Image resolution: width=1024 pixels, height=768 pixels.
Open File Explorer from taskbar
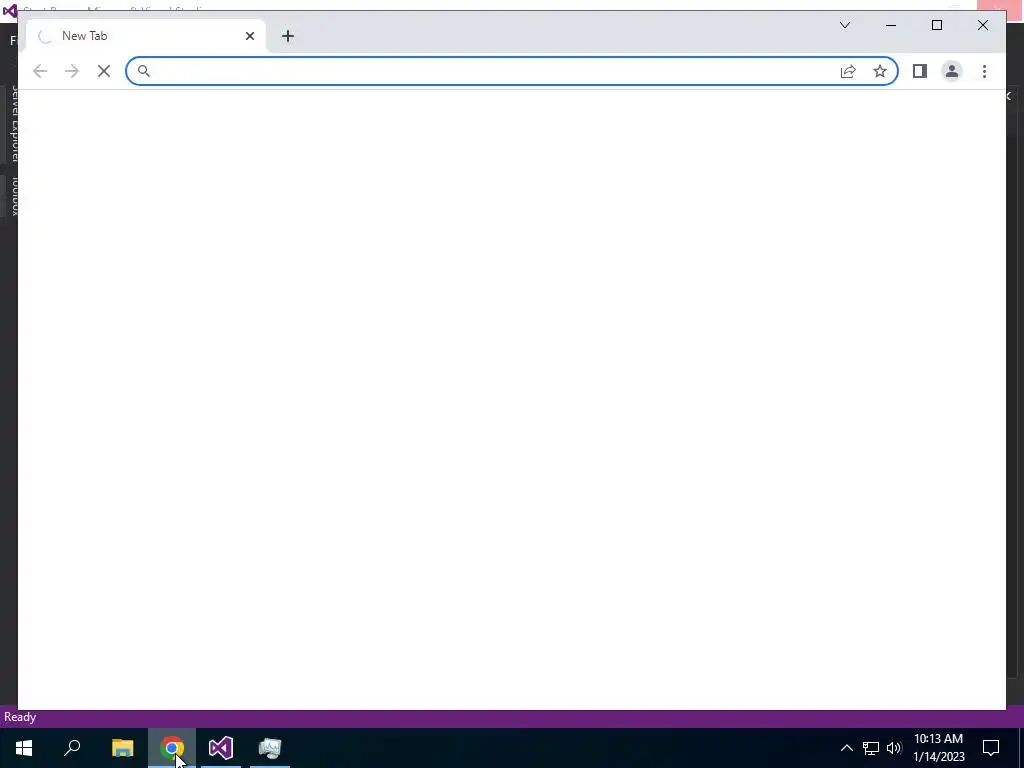(x=122, y=748)
